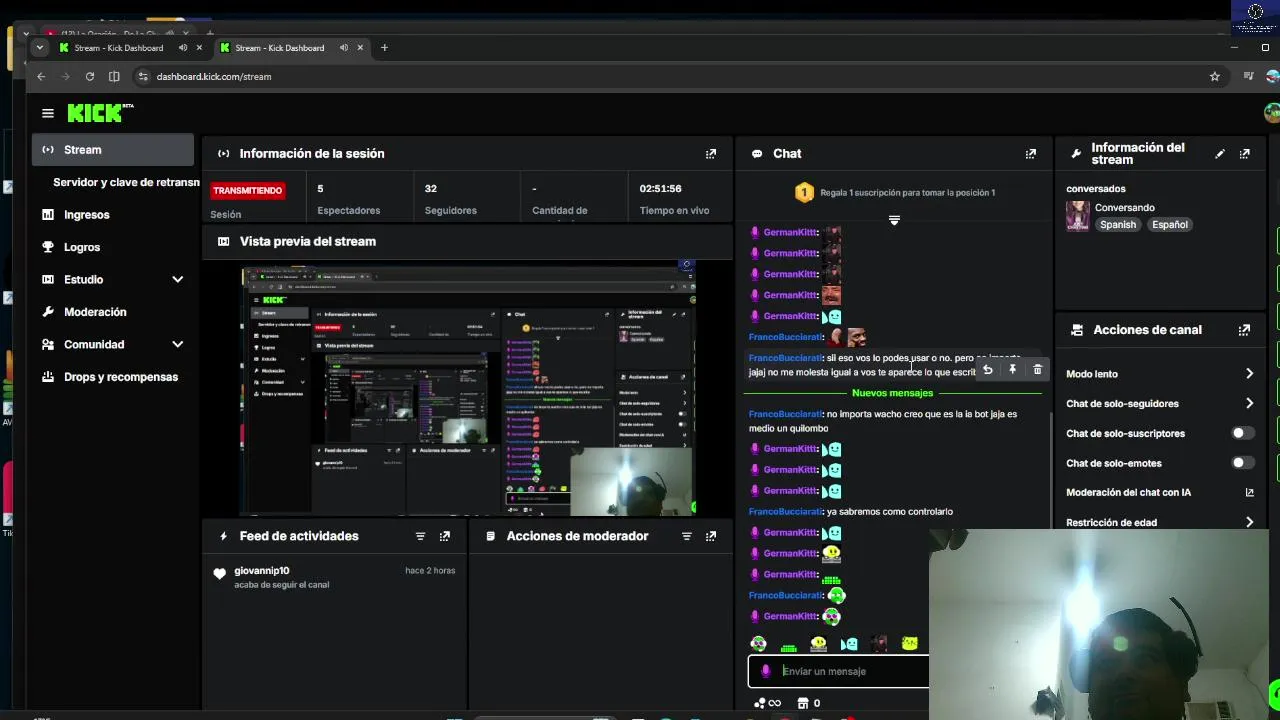The height and width of the screenshot is (720, 1280).
Task: Filter the Feed de actividades list
Action: click(x=420, y=536)
